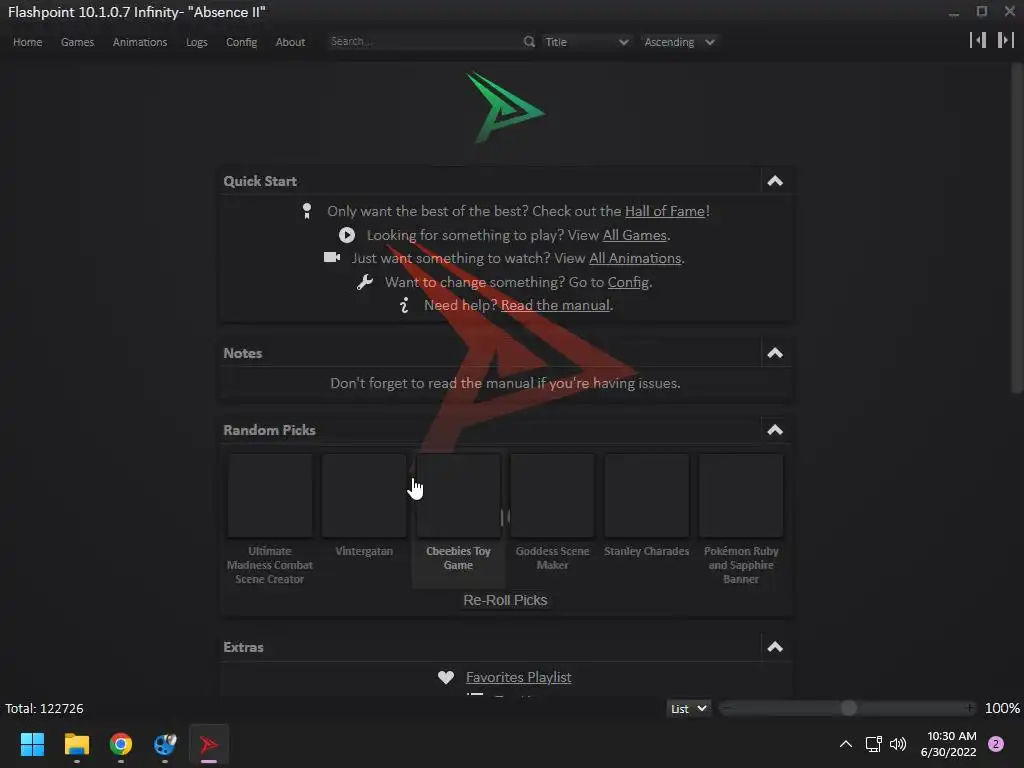The width and height of the screenshot is (1024, 768).
Task: Select the Cbeebies Toy Game pick
Action: point(458,520)
